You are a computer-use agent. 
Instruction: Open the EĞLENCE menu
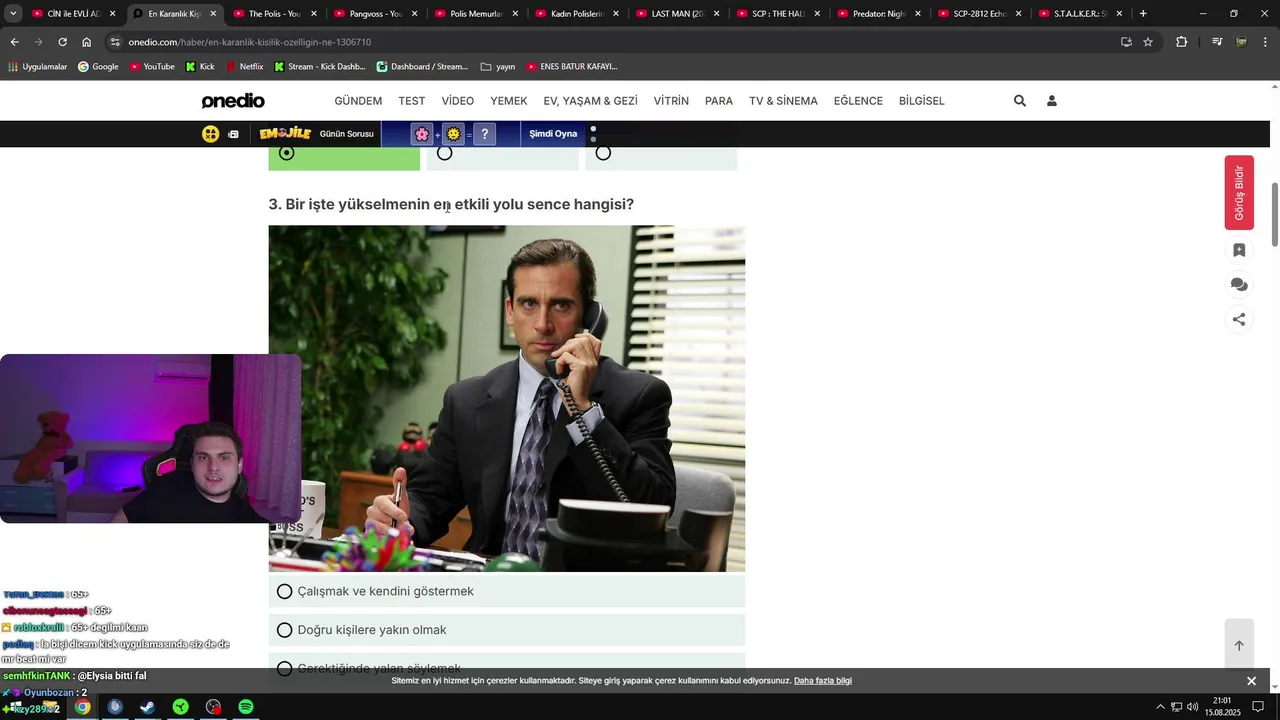(858, 101)
